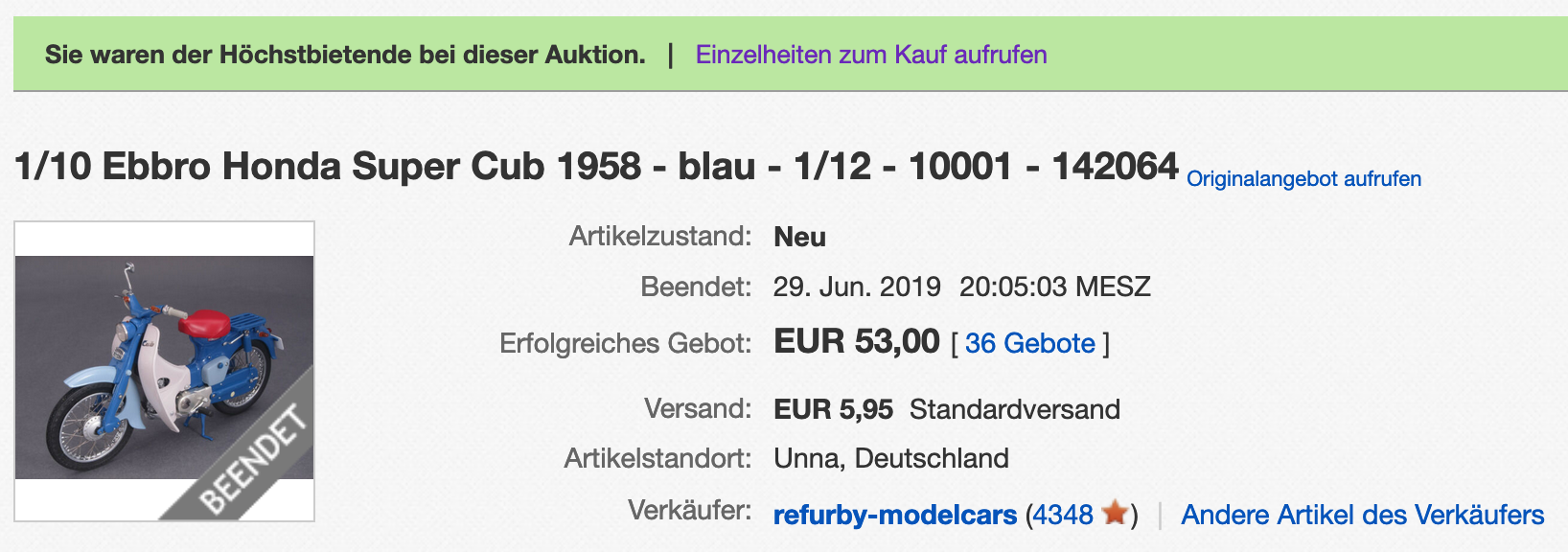Click the end time '20:05:03 MESZ'

(1054, 287)
